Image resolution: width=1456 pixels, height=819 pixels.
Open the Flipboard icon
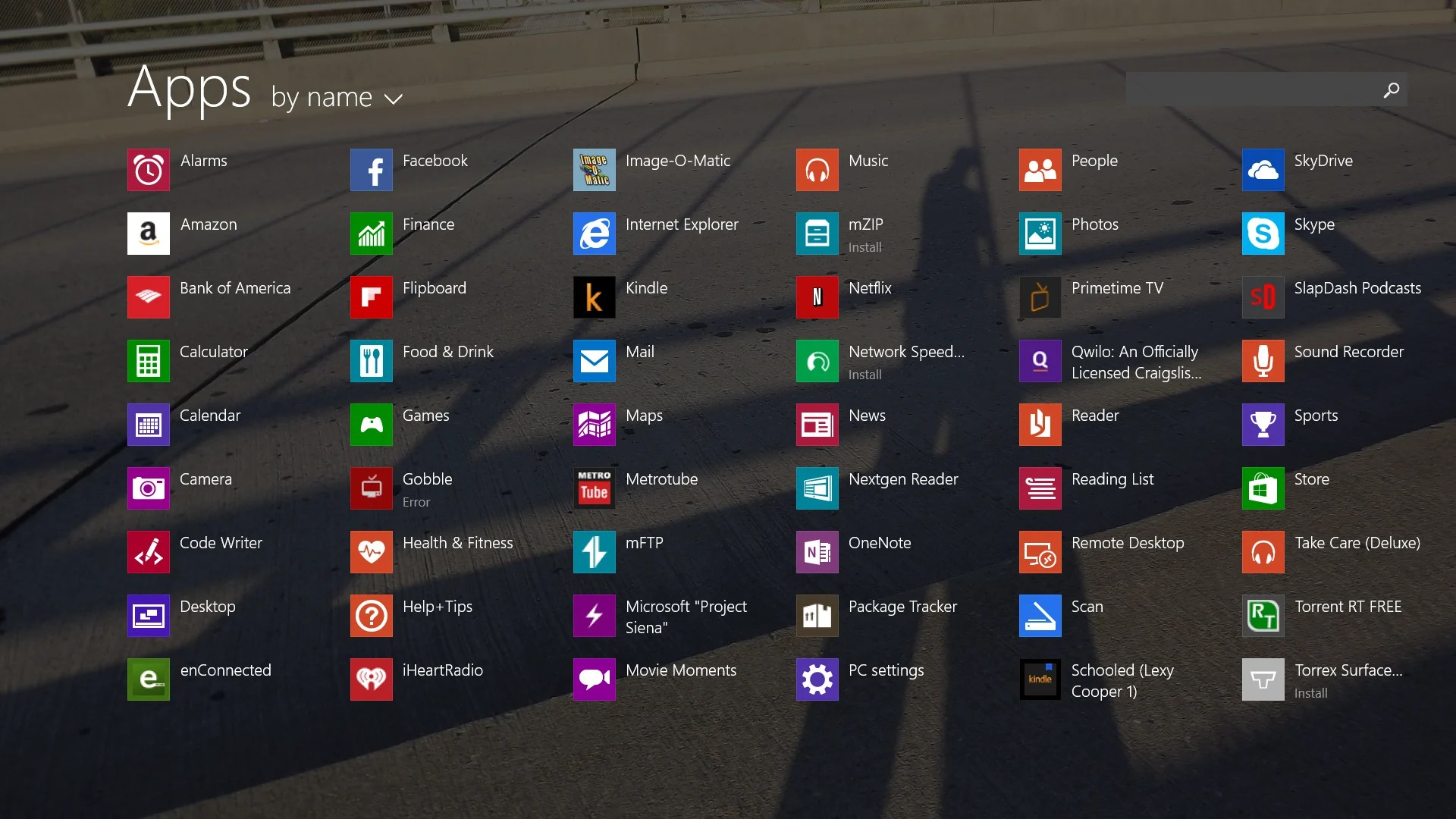371,297
